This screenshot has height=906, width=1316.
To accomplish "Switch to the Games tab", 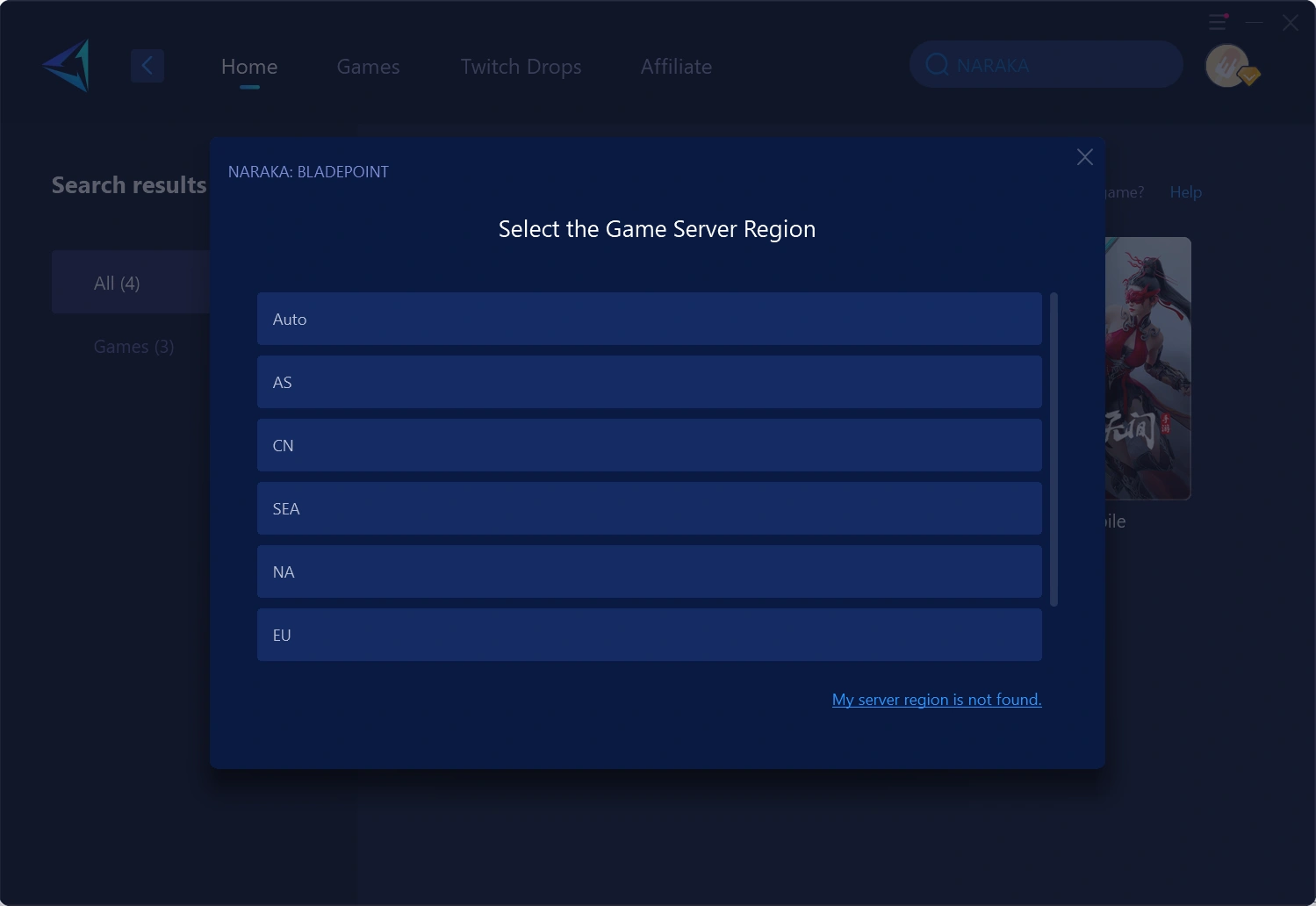I will point(368,67).
